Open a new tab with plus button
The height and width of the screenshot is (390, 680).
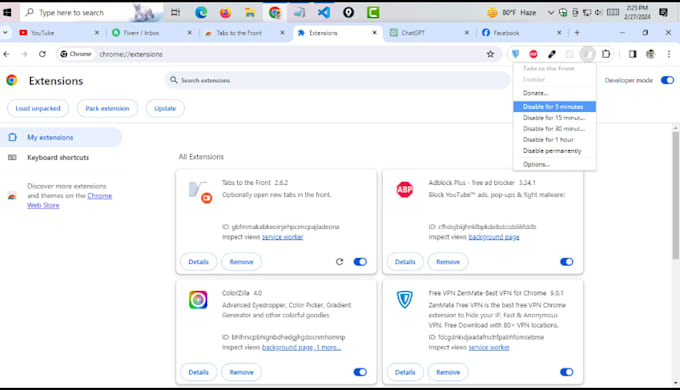577,33
